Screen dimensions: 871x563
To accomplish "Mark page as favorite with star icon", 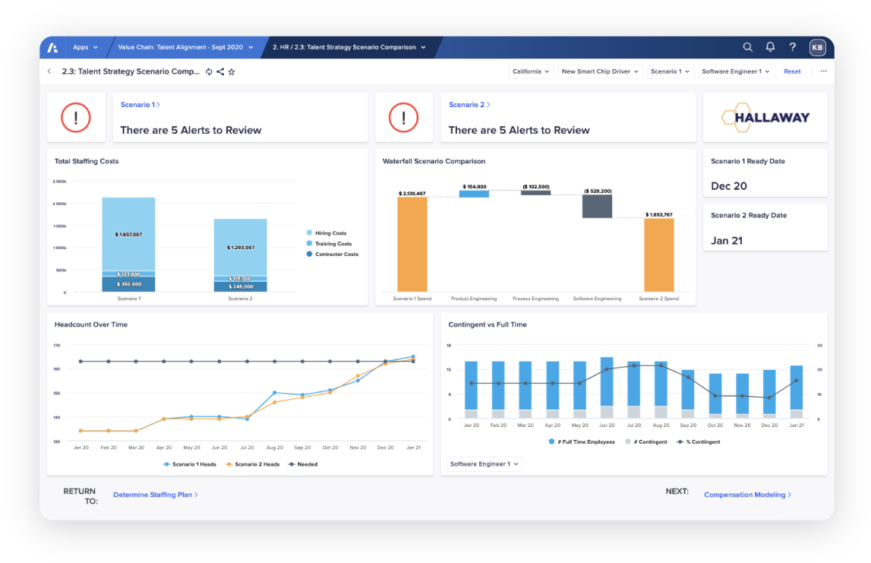I will [x=232, y=72].
